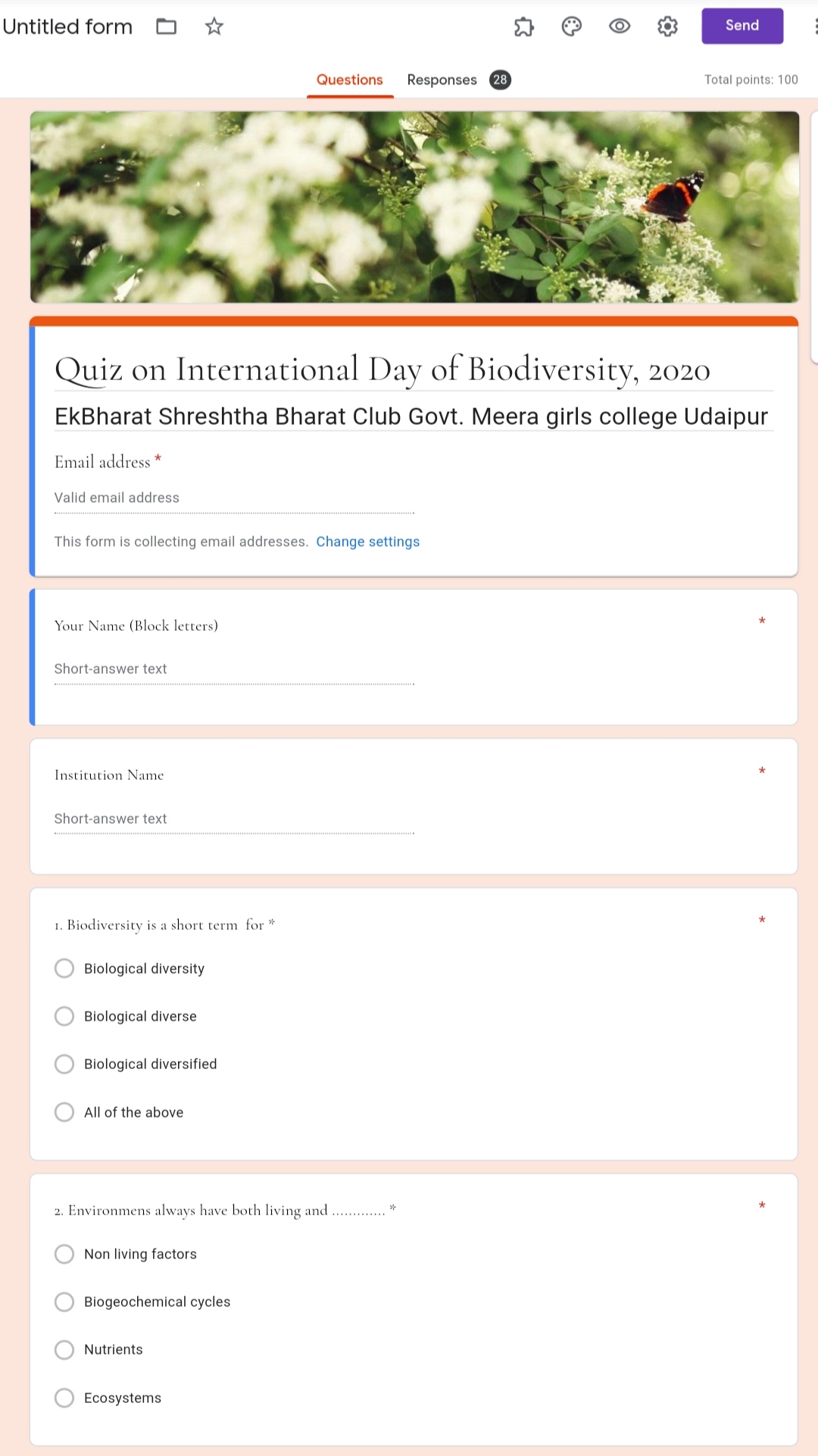This screenshot has height=1456, width=818.
Task: Select the All of the above option
Action: (64, 1112)
